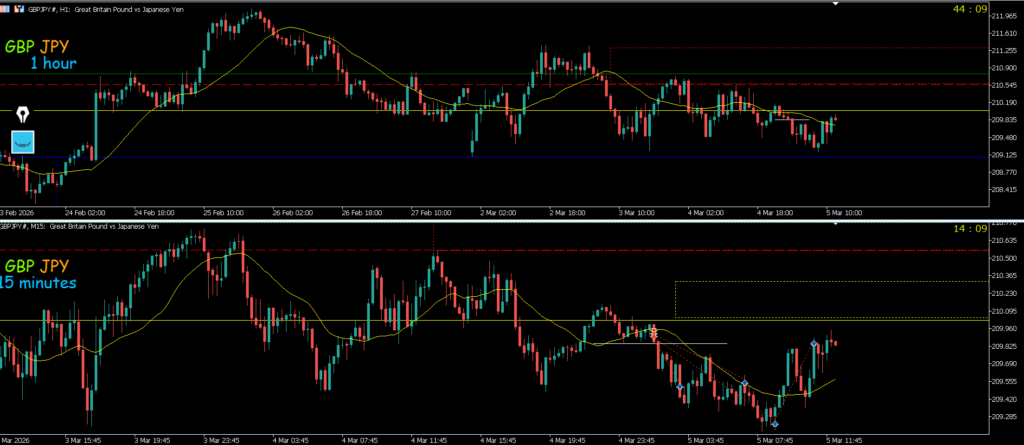Screen dimensions: 1024x445
Task: Click the striped icon in the top-left corner
Action: pyautogui.click(x=6, y=6)
